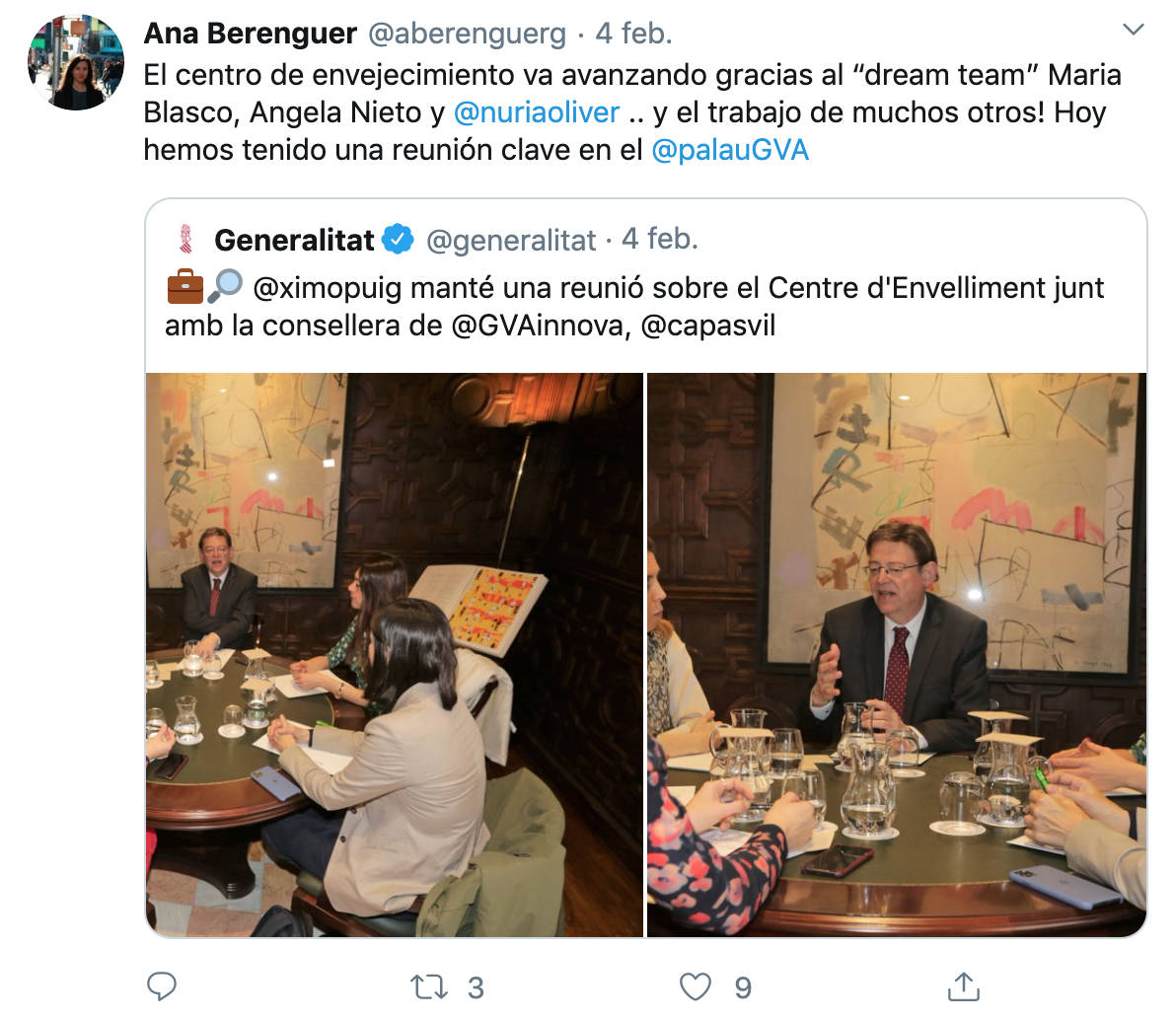Image resolution: width=1176 pixels, height=1020 pixels.
Task: Open the right photo of man speaking
Action: coord(897,655)
